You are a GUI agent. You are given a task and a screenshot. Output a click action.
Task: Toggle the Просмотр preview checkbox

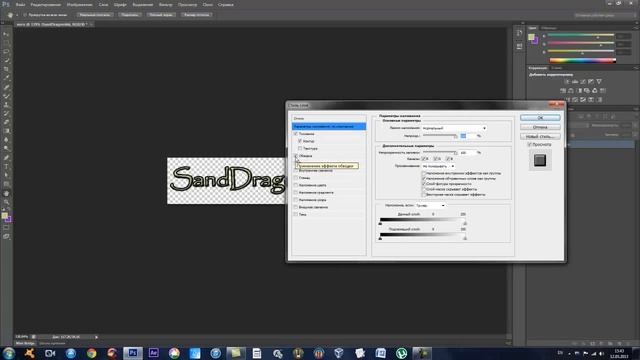pos(529,144)
